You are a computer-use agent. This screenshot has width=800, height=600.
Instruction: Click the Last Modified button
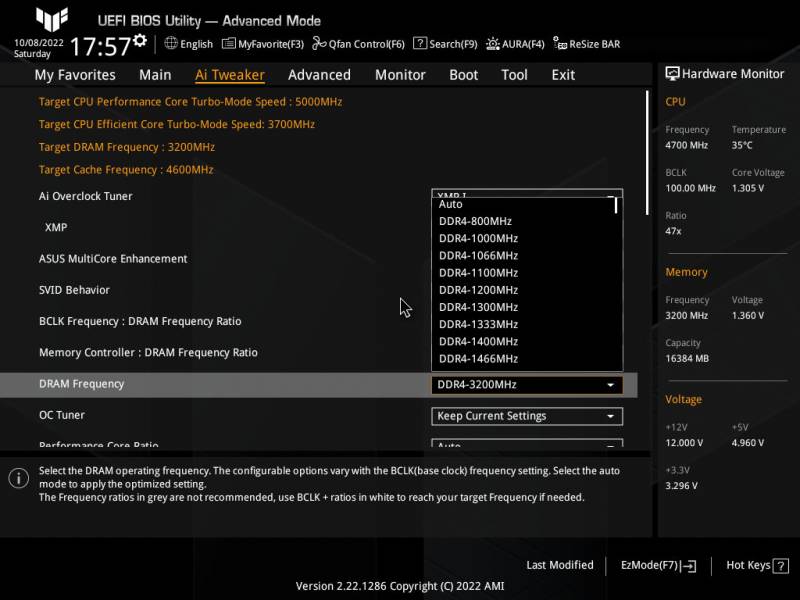point(560,565)
